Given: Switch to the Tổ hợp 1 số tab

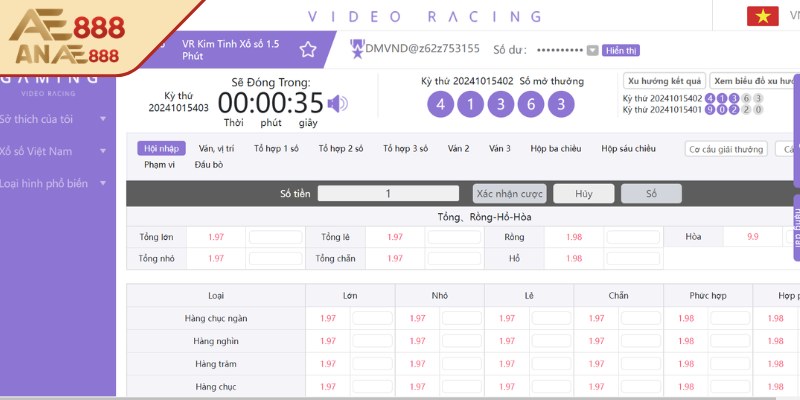Looking at the screenshot, I should (276, 148).
